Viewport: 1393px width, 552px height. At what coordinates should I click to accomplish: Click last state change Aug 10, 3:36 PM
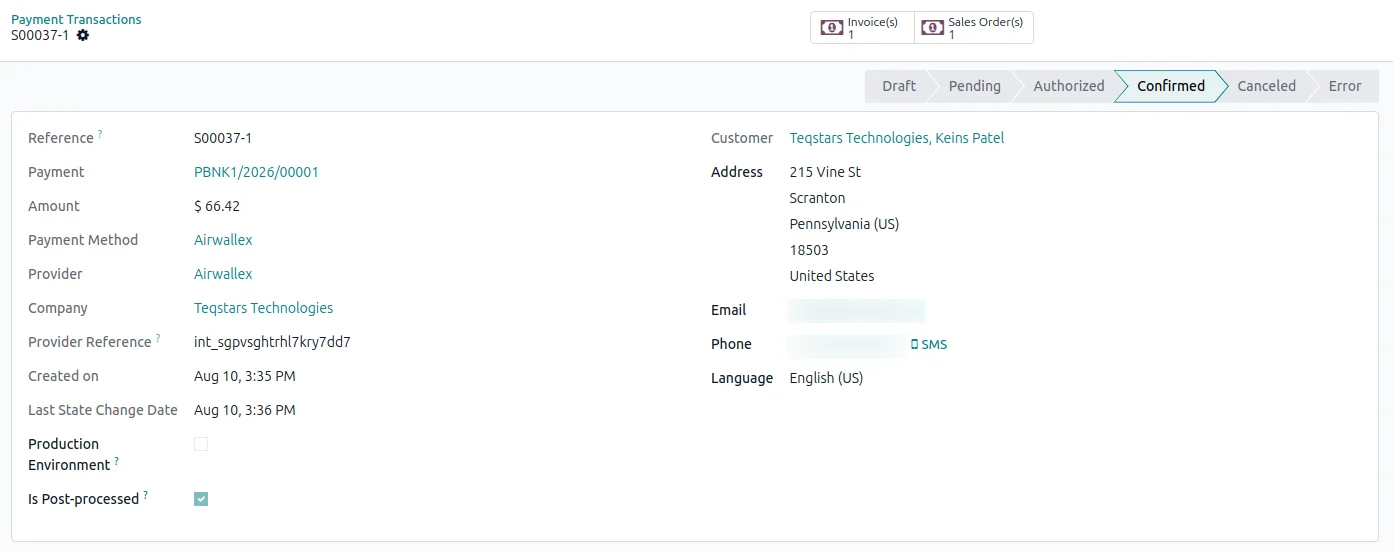pos(245,410)
